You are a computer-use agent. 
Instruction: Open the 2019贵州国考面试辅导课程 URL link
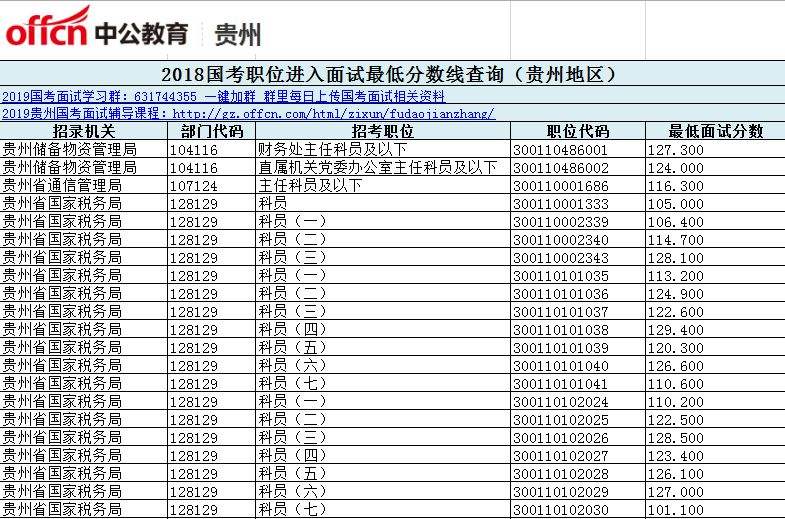[x=248, y=114]
